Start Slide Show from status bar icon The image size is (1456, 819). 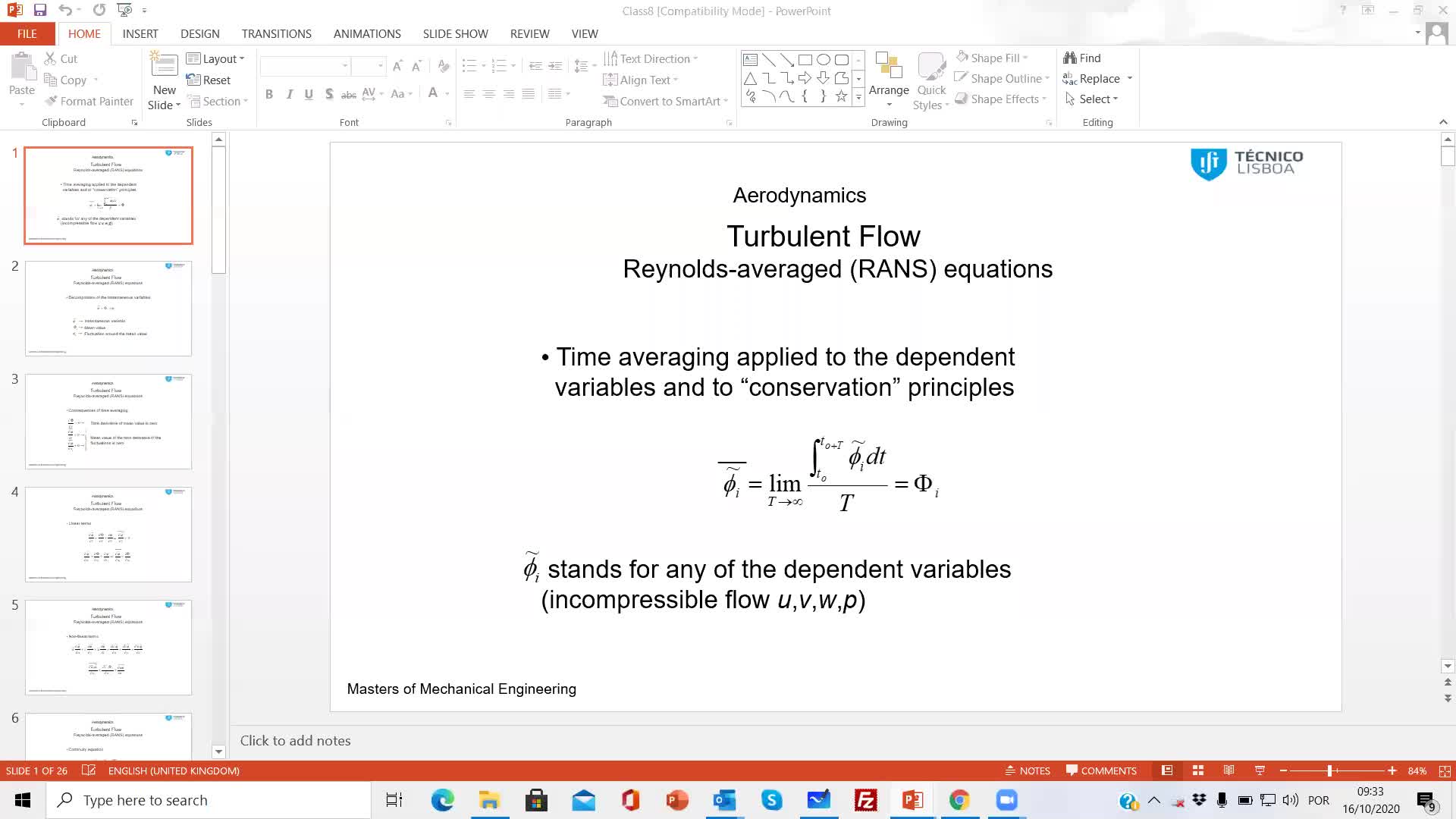[1260, 770]
